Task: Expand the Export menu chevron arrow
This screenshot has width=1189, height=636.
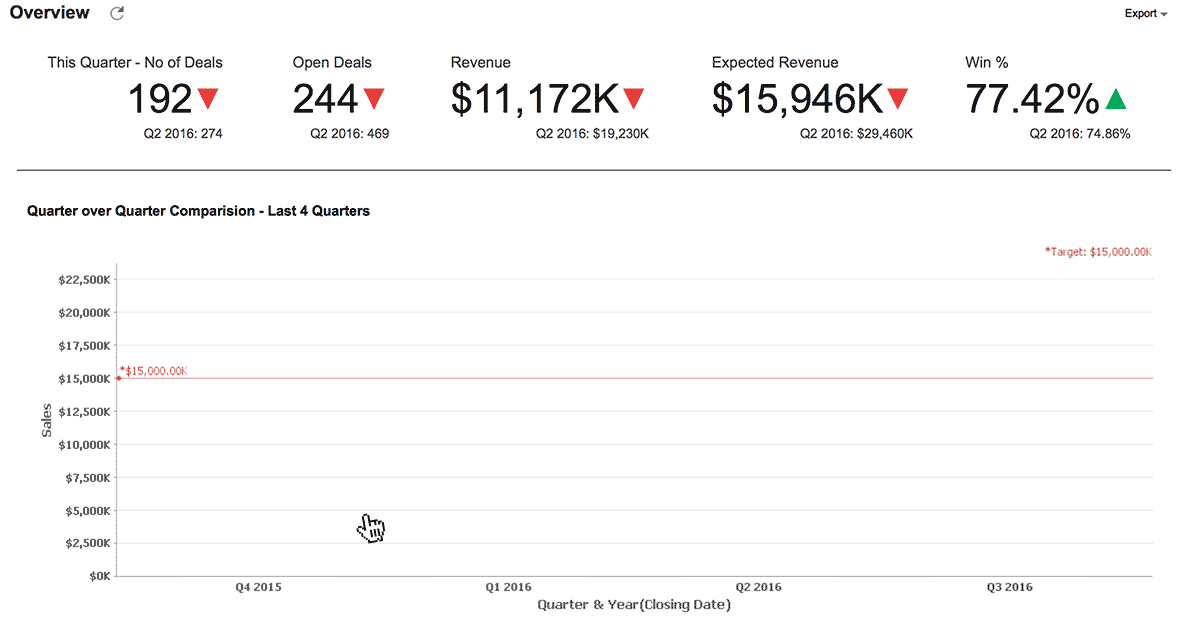Action: click(1163, 14)
